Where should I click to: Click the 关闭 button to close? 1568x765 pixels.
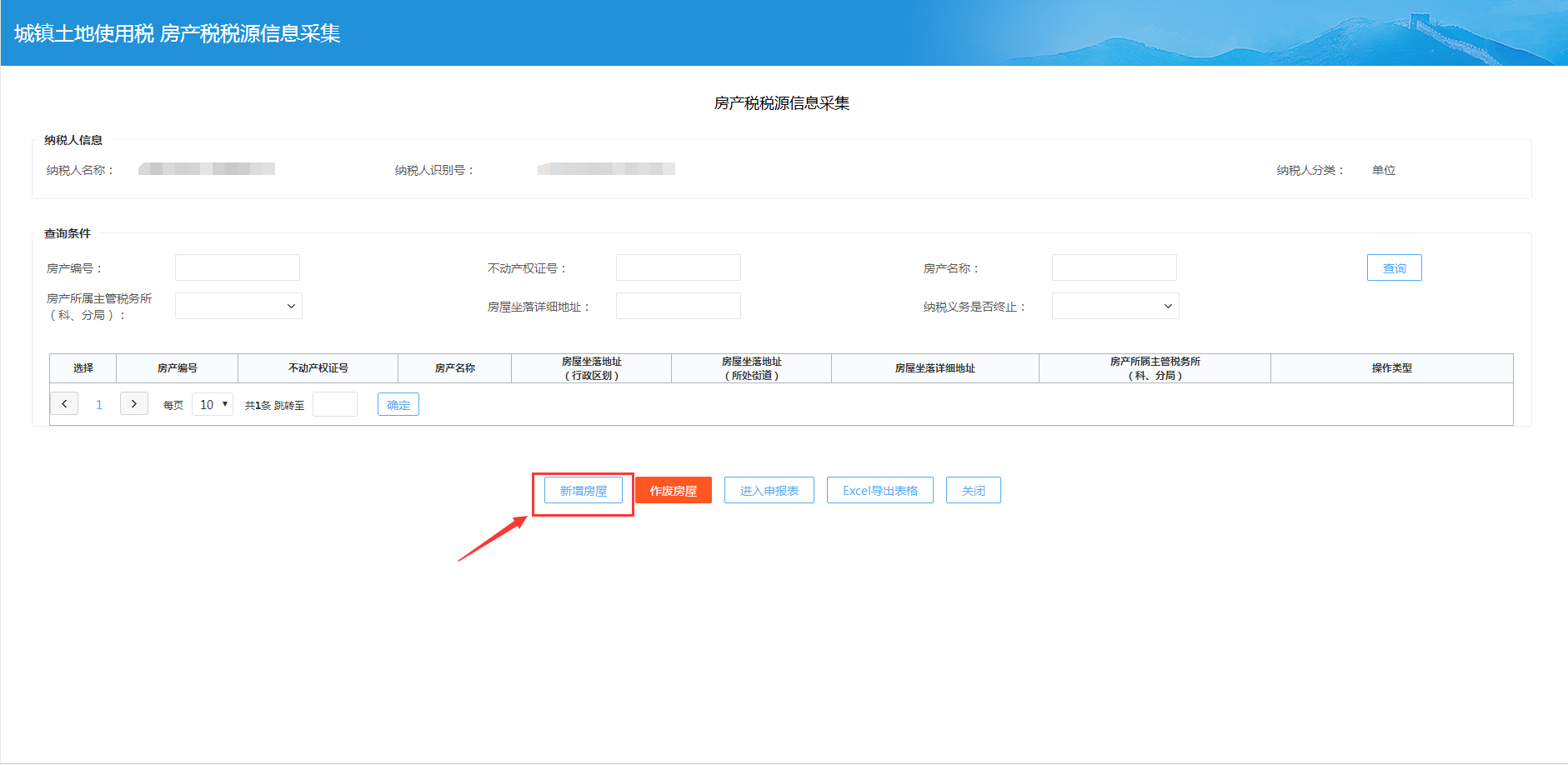click(973, 490)
